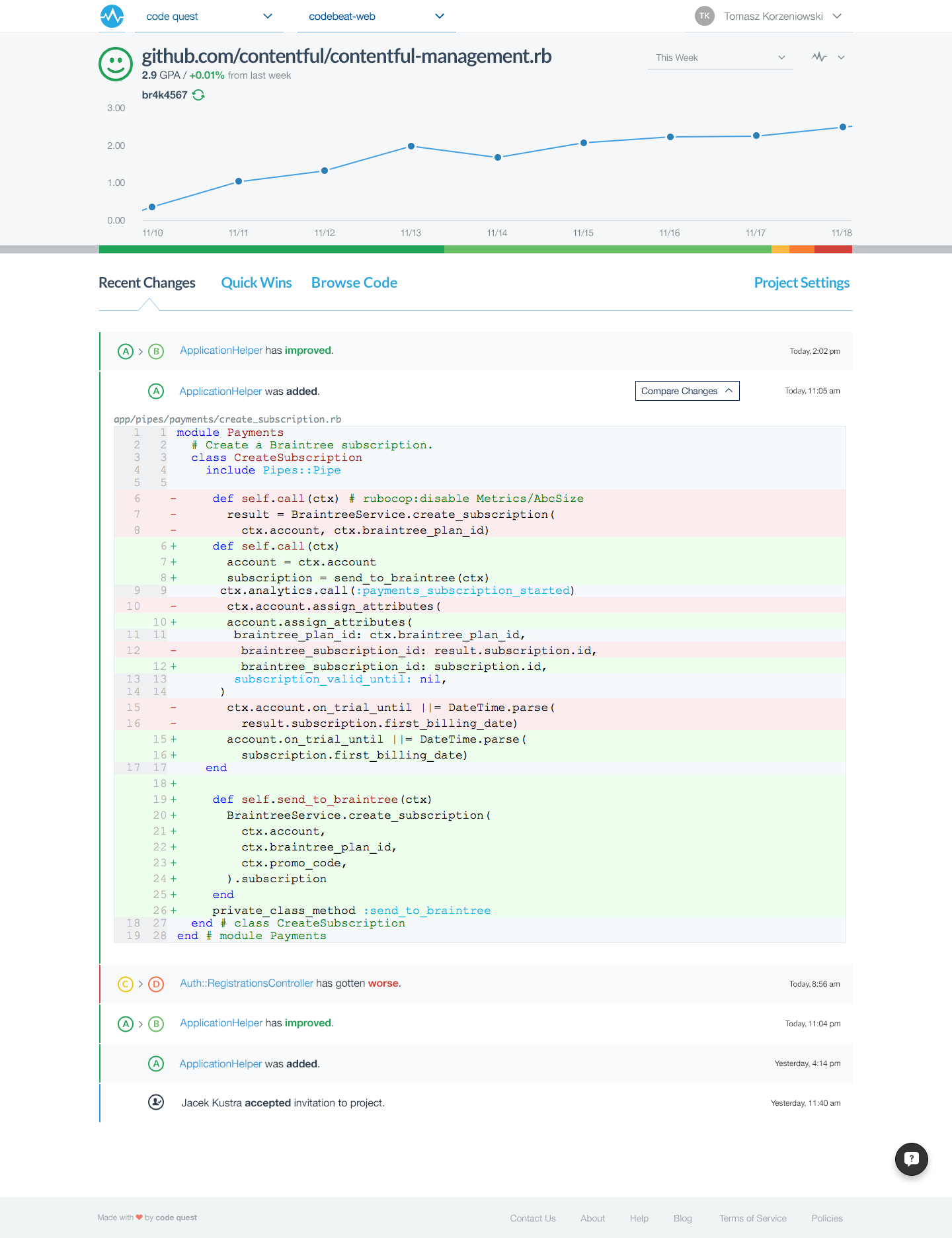Screen dimensions: 952x1238
Task: Click the refresh icon beside br4k4567
Action: pos(198,95)
